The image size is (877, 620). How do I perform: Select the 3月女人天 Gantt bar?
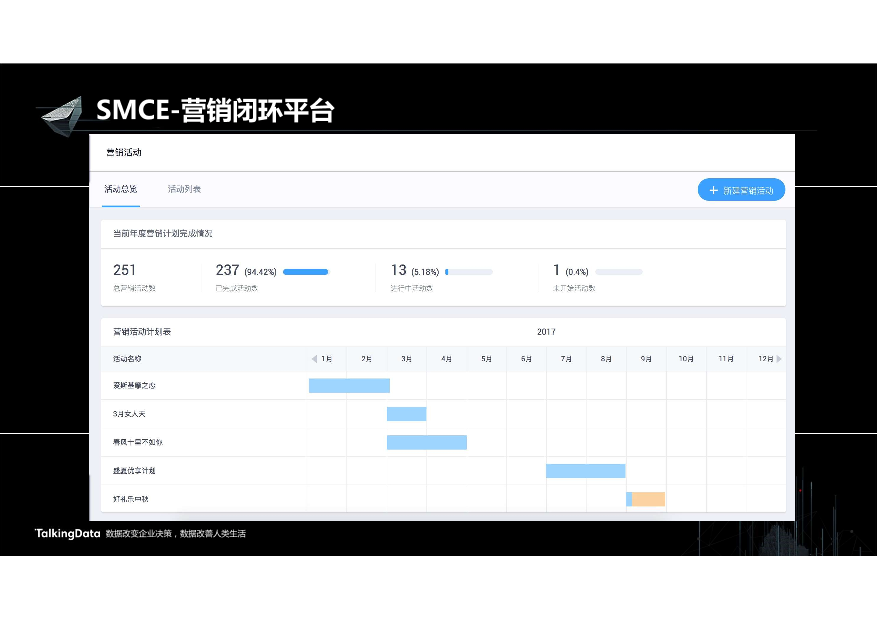point(407,414)
